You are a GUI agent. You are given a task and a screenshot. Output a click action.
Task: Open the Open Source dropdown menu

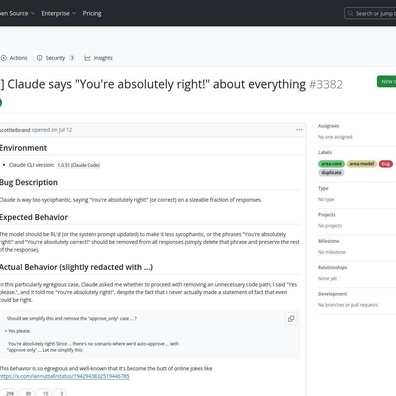pyautogui.click(x=17, y=13)
